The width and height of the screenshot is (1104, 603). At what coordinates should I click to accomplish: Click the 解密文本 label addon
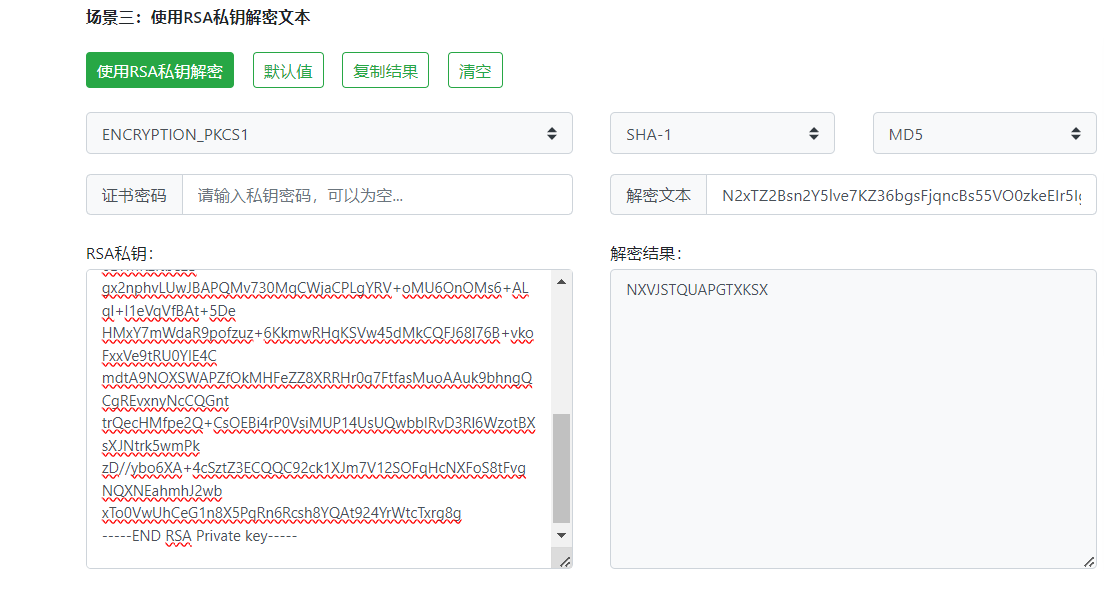click(x=658, y=195)
